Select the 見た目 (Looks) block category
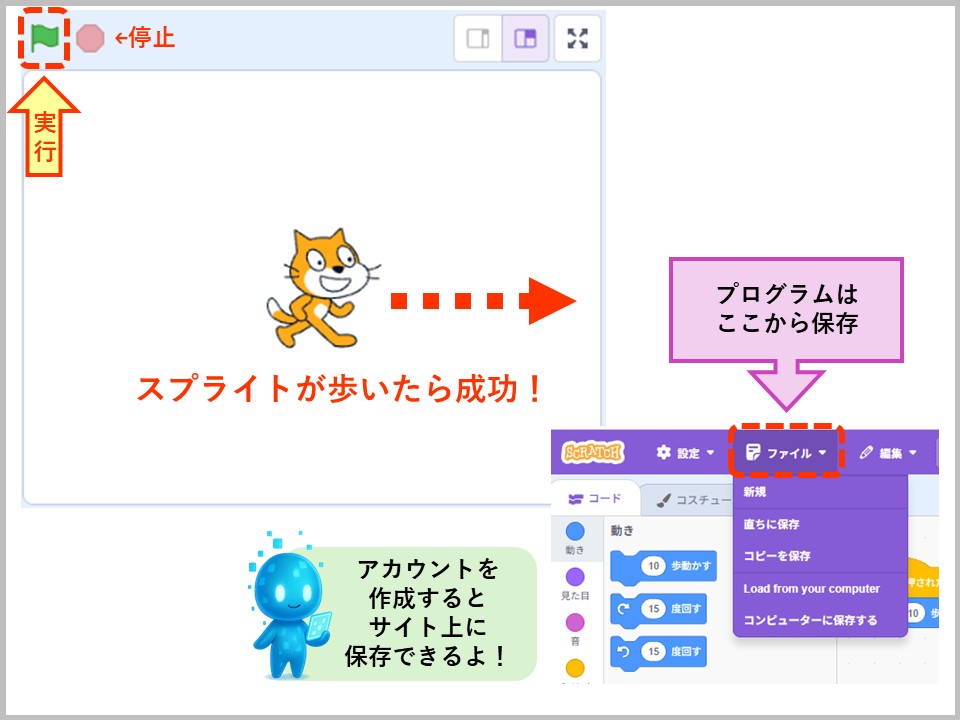 [x=575, y=577]
